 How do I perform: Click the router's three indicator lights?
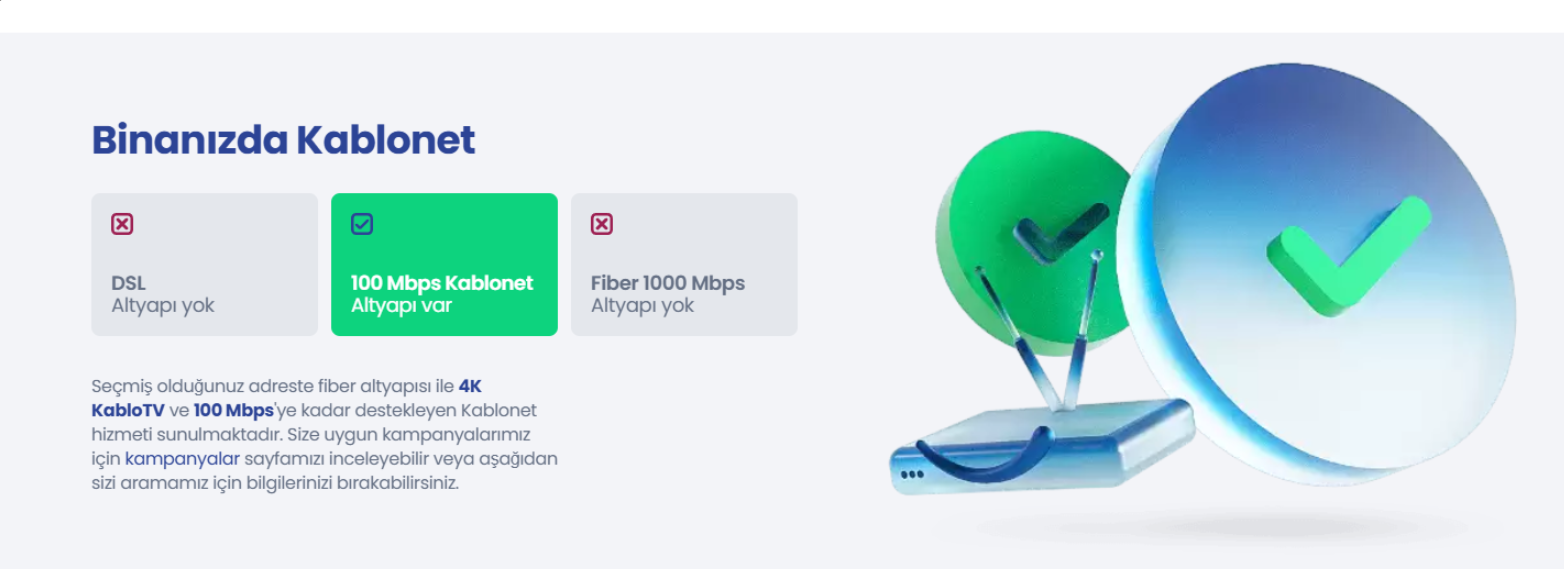pos(911,474)
